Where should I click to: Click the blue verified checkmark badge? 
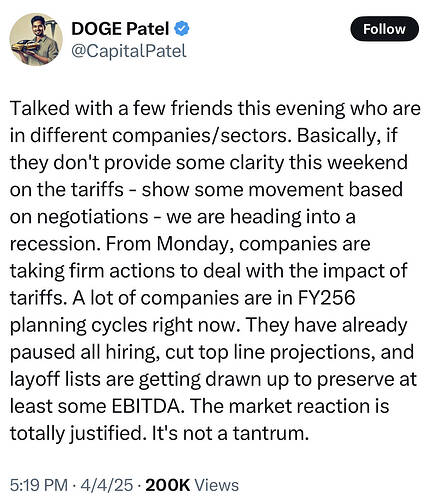pyautogui.click(x=182, y=28)
